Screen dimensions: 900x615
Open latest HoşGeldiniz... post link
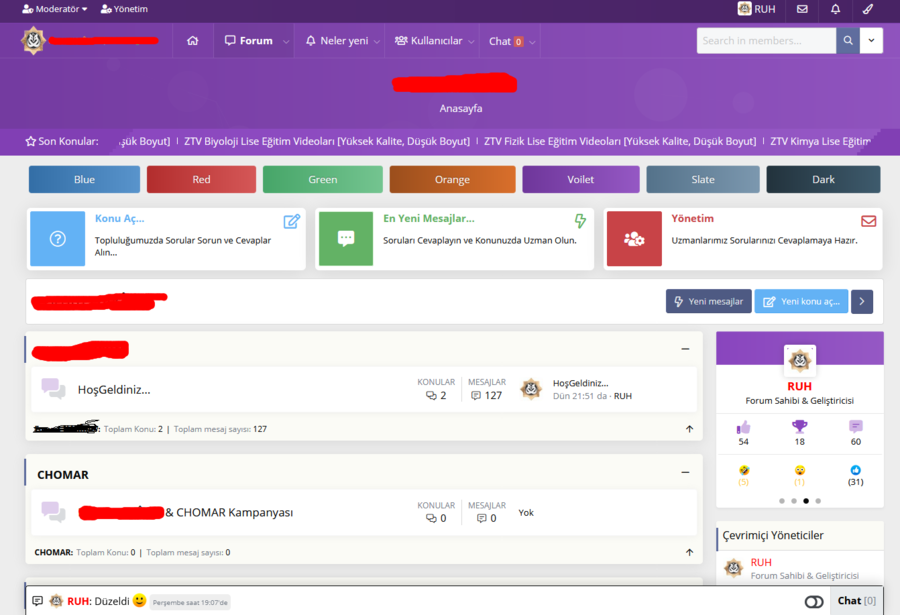[580, 383]
